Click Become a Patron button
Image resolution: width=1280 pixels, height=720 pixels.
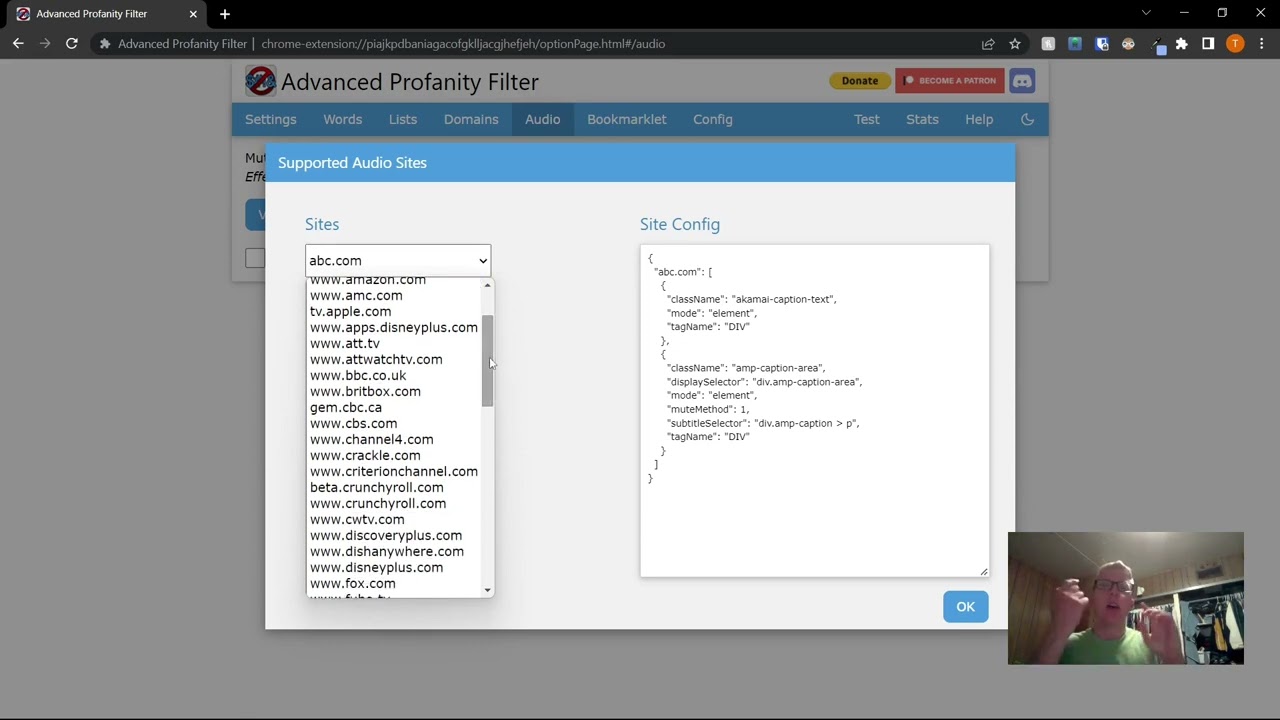(950, 81)
